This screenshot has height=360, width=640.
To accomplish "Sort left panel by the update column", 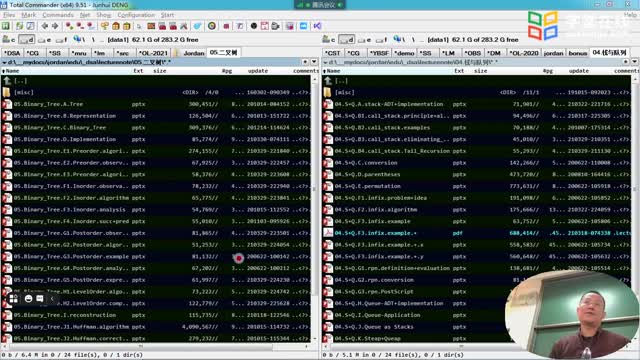I will pos(258,71).
